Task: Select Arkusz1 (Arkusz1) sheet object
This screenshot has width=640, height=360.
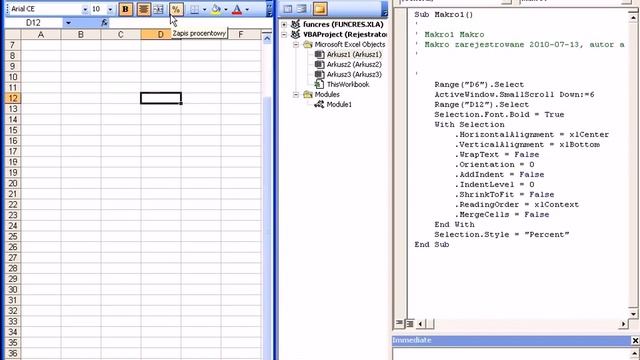Action: point(354,55)
